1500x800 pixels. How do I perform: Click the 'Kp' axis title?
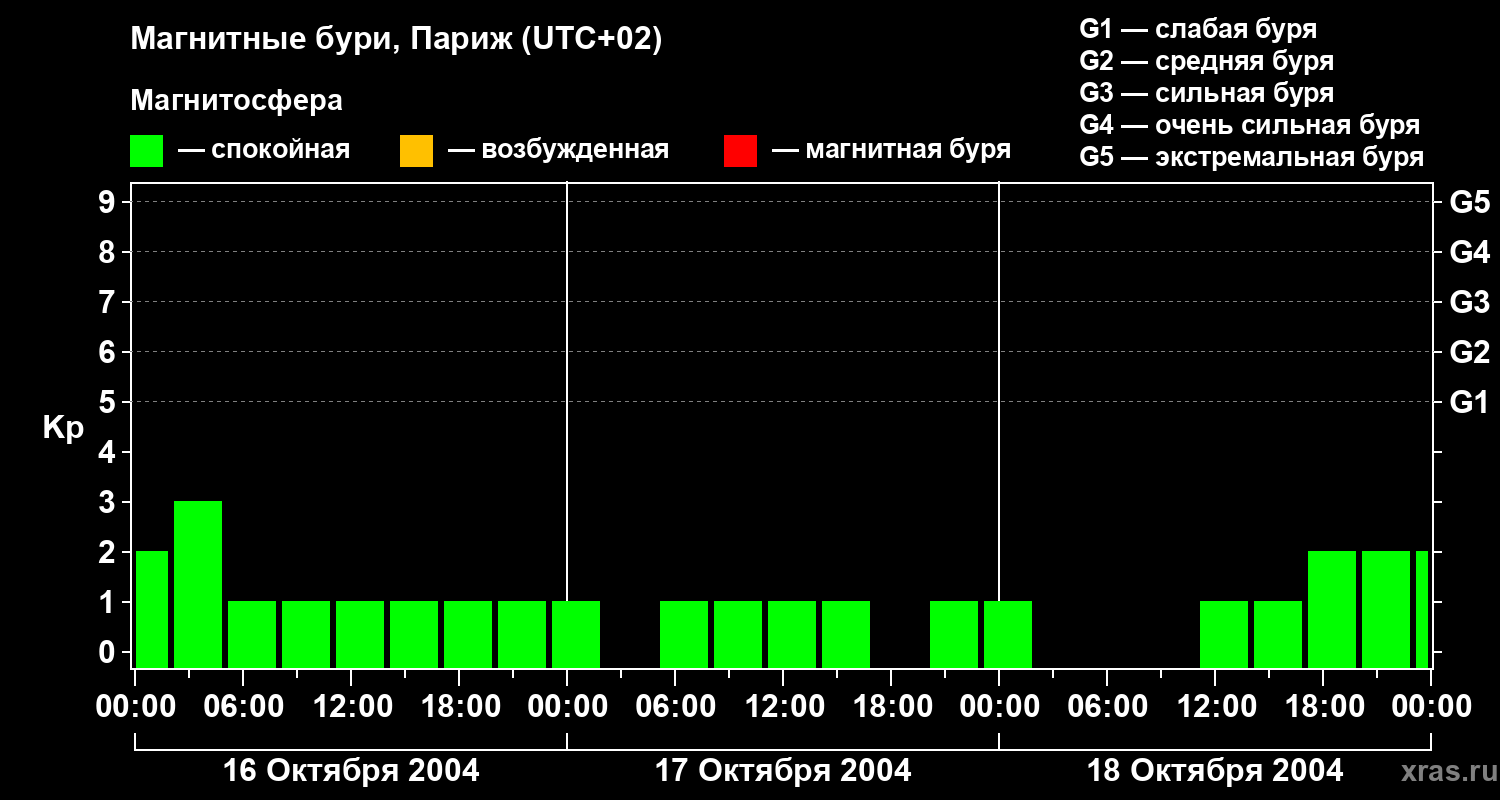coord(63,428)
